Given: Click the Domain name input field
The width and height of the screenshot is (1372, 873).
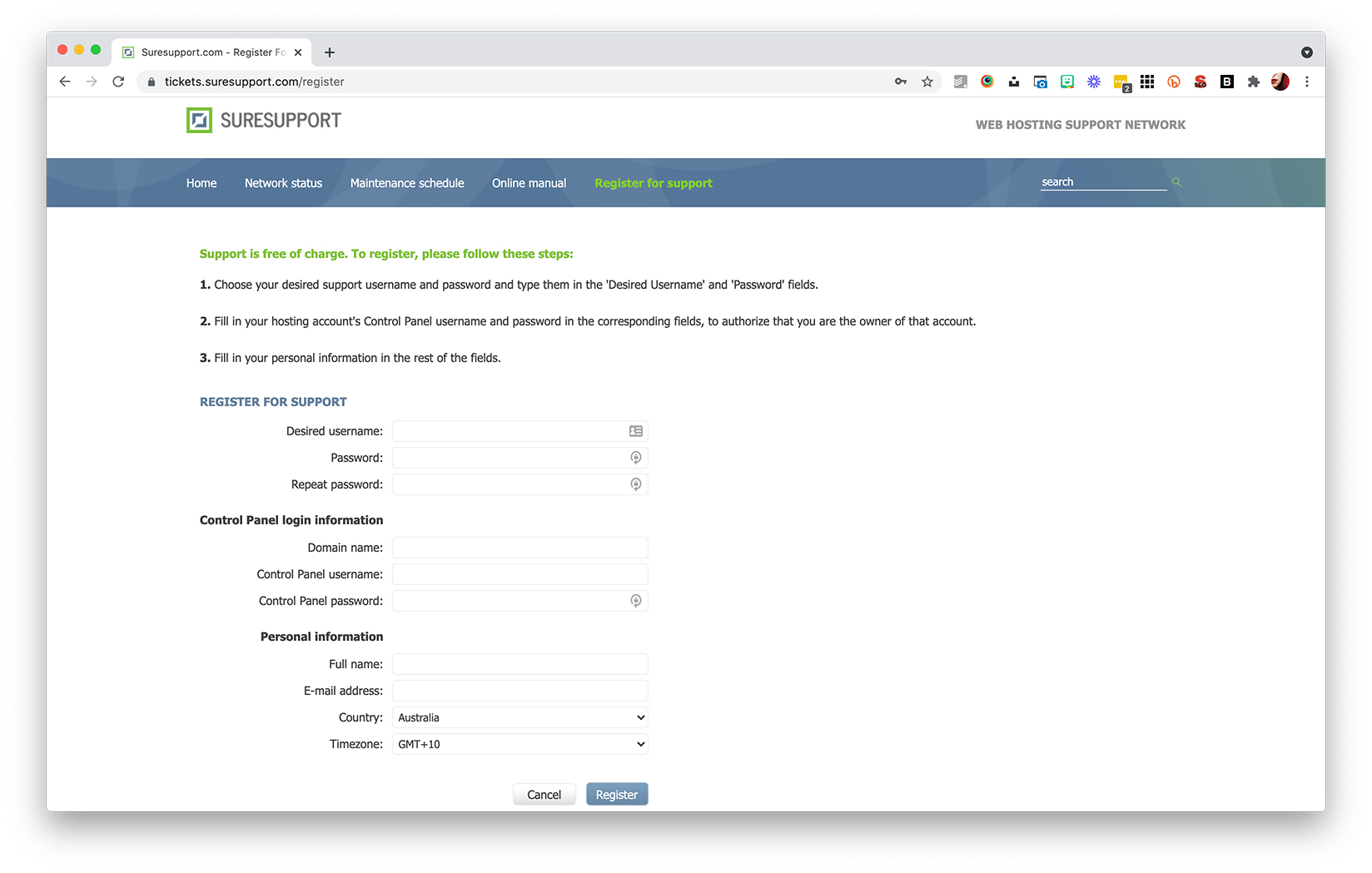Looking at the screenshot, I should click(520, 548).
